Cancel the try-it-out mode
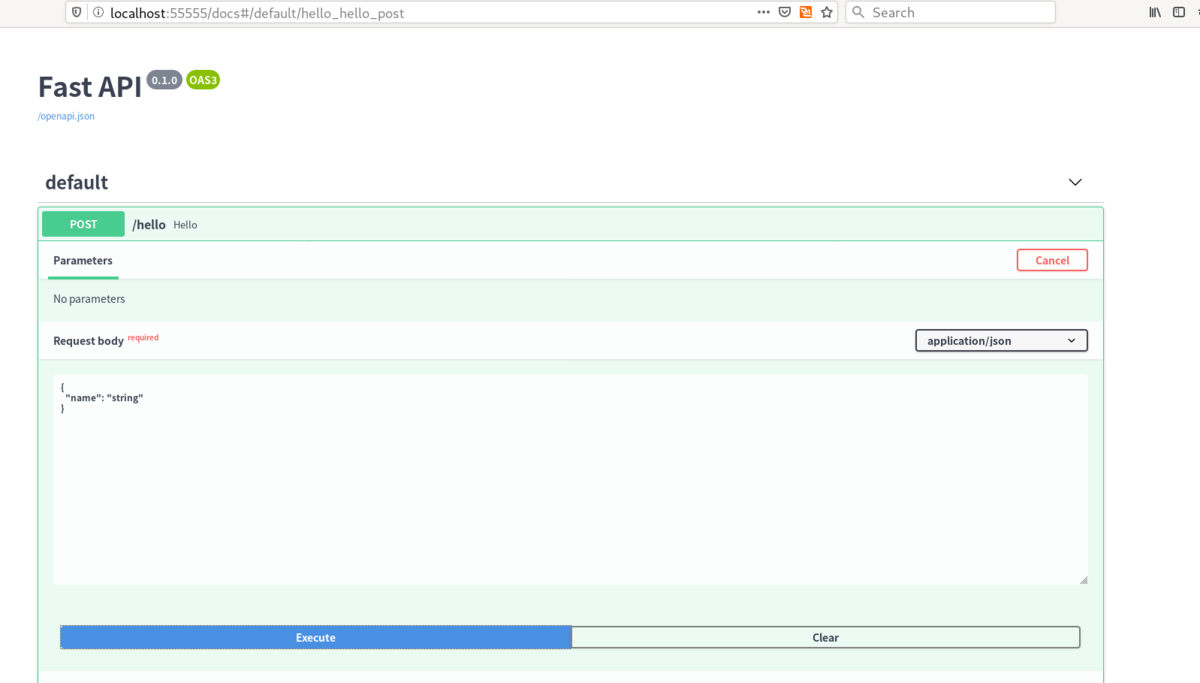Image resolution: width=1200 pixels, height=683 pixels. 1052,260
